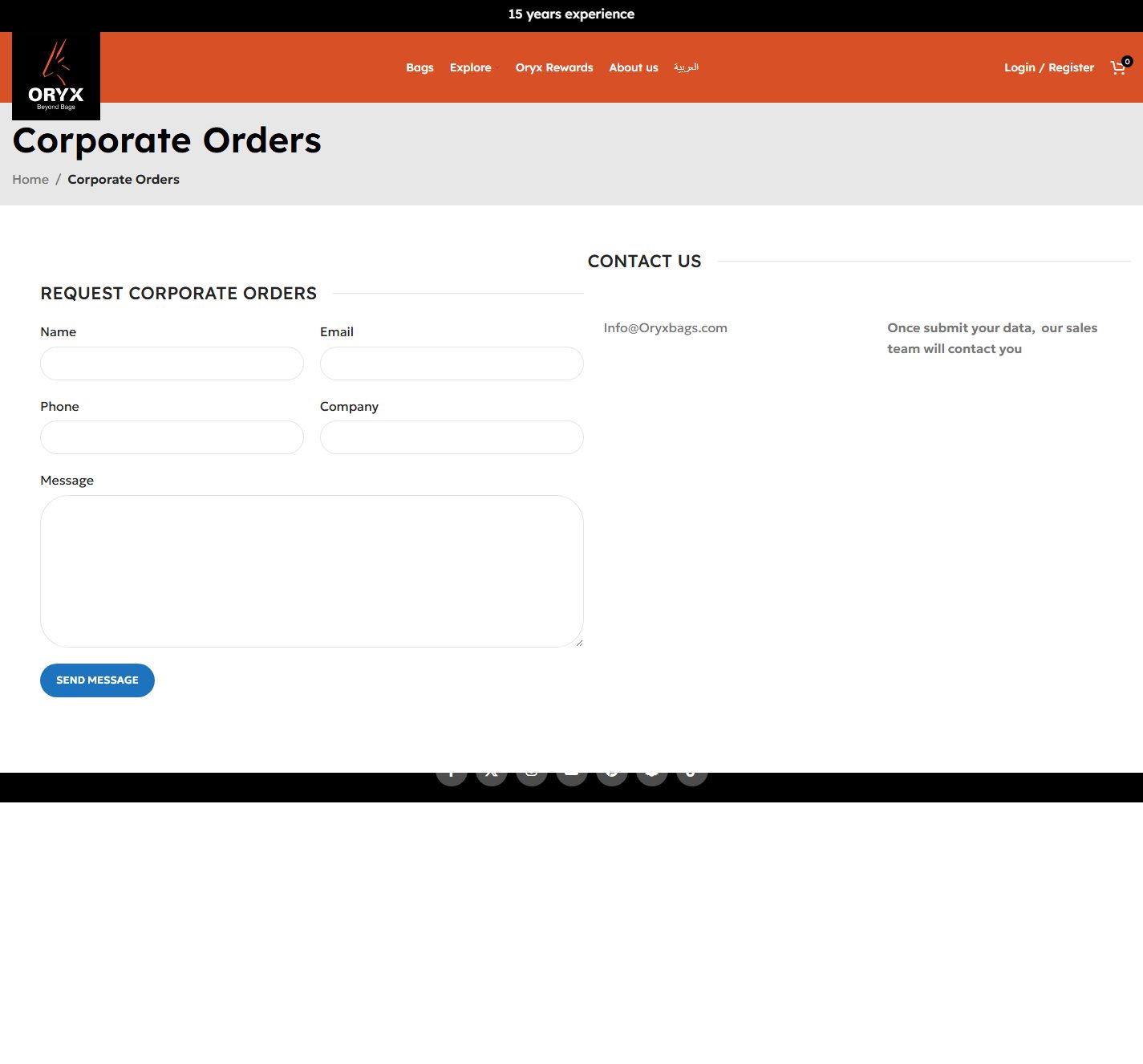Viewport: 1143px width, 1064px height.
Task: Click the large 'Corporate Orders' page title
Action: click(167, 140)
